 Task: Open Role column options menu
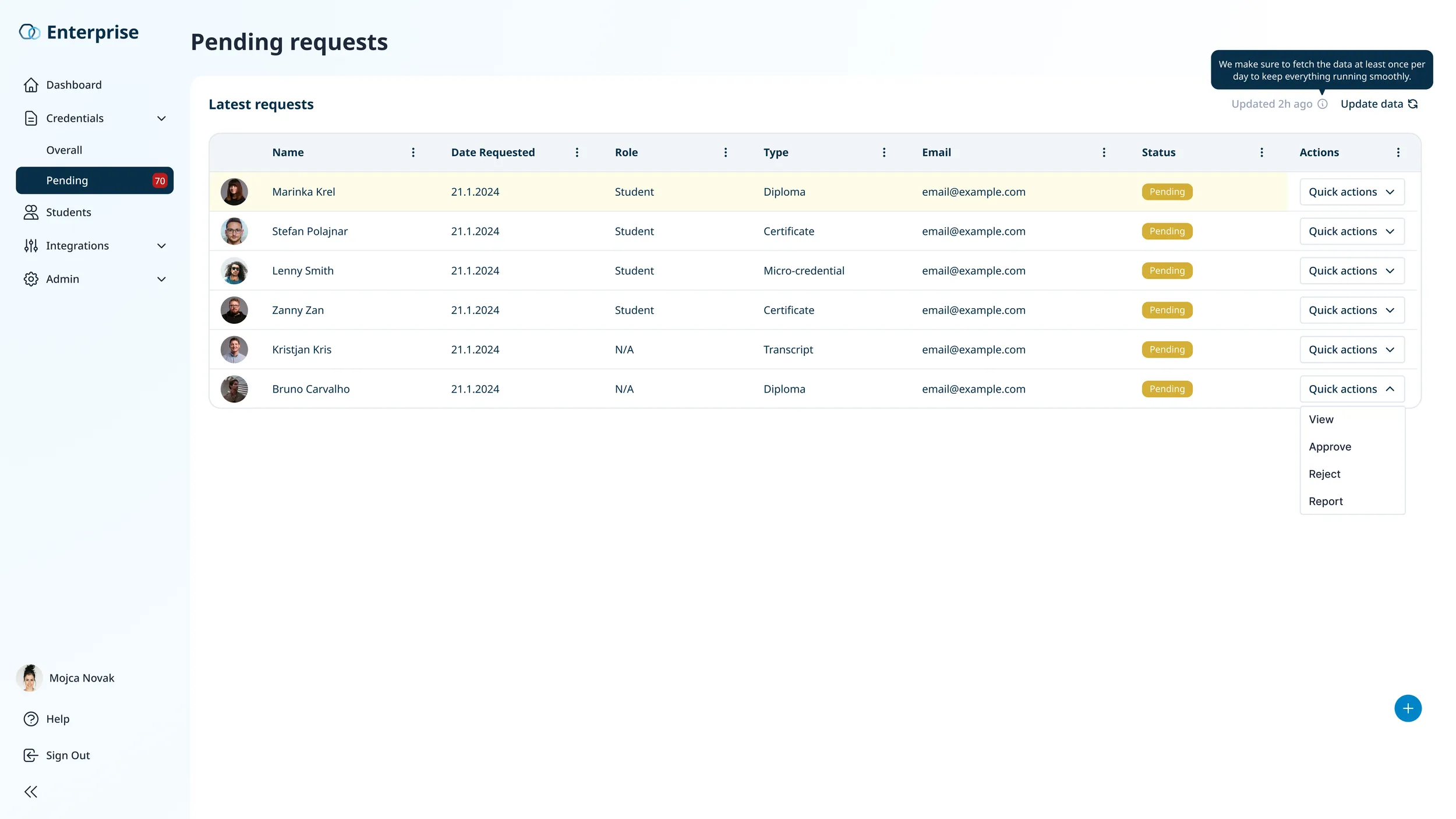pos(726,153)
